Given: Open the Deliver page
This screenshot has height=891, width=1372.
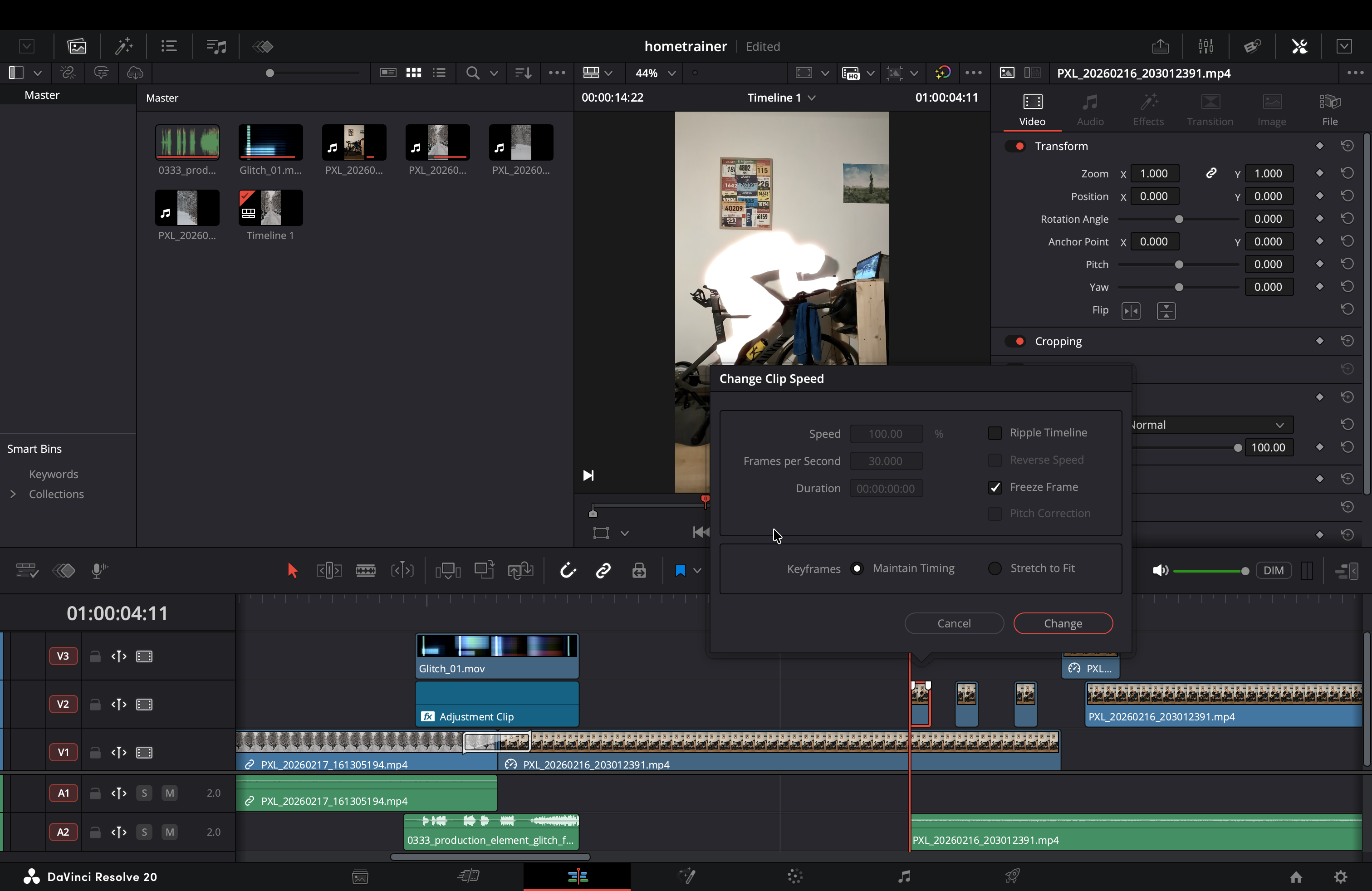Looking at the screenshot, I should 1014,876.
